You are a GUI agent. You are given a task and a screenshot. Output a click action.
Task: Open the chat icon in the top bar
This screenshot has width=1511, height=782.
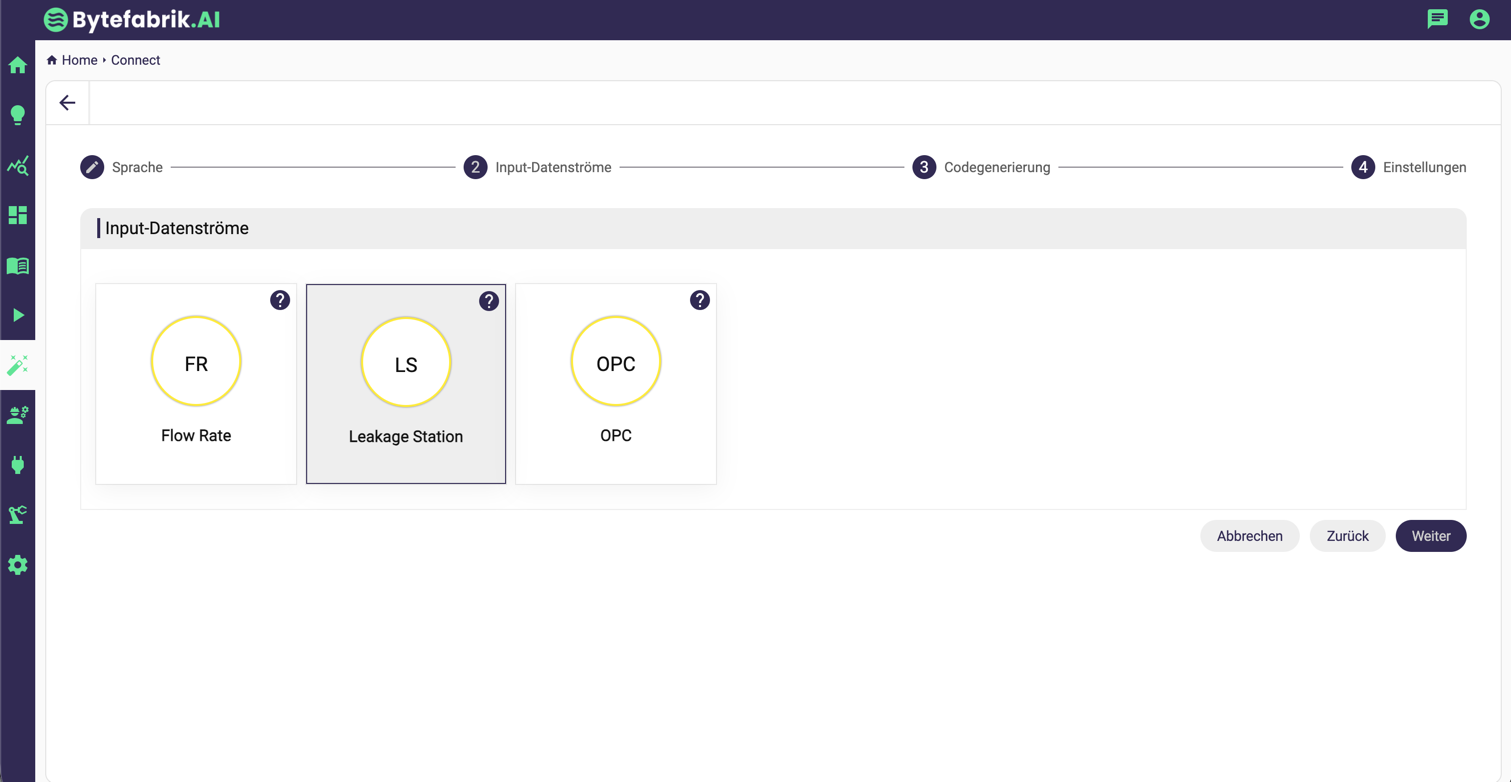[x=1438, y=19]
